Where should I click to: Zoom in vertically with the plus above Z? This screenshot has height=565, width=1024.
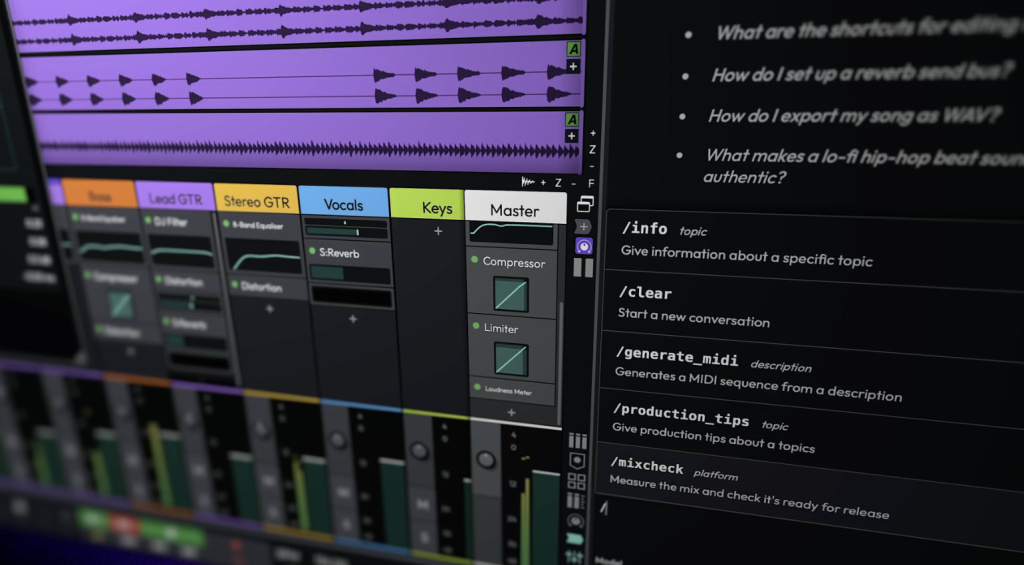[593, 133]
